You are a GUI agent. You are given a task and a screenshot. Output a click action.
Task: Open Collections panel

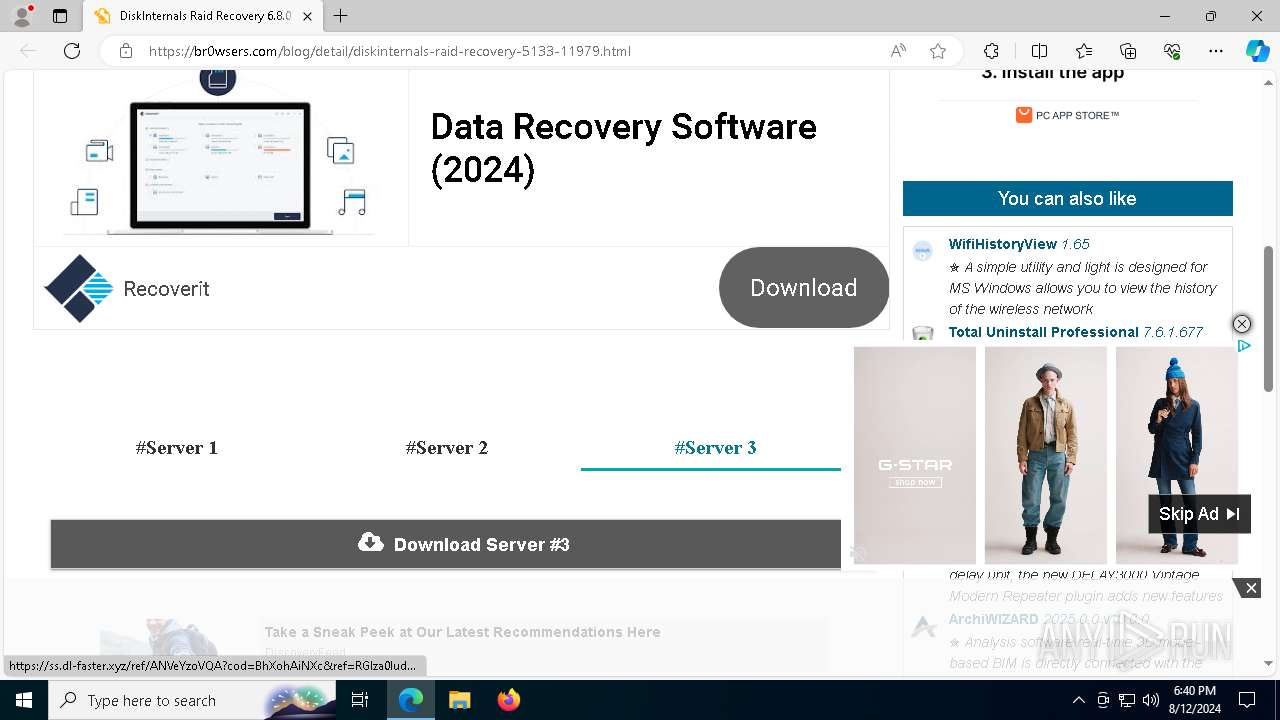pos(1128,51)
